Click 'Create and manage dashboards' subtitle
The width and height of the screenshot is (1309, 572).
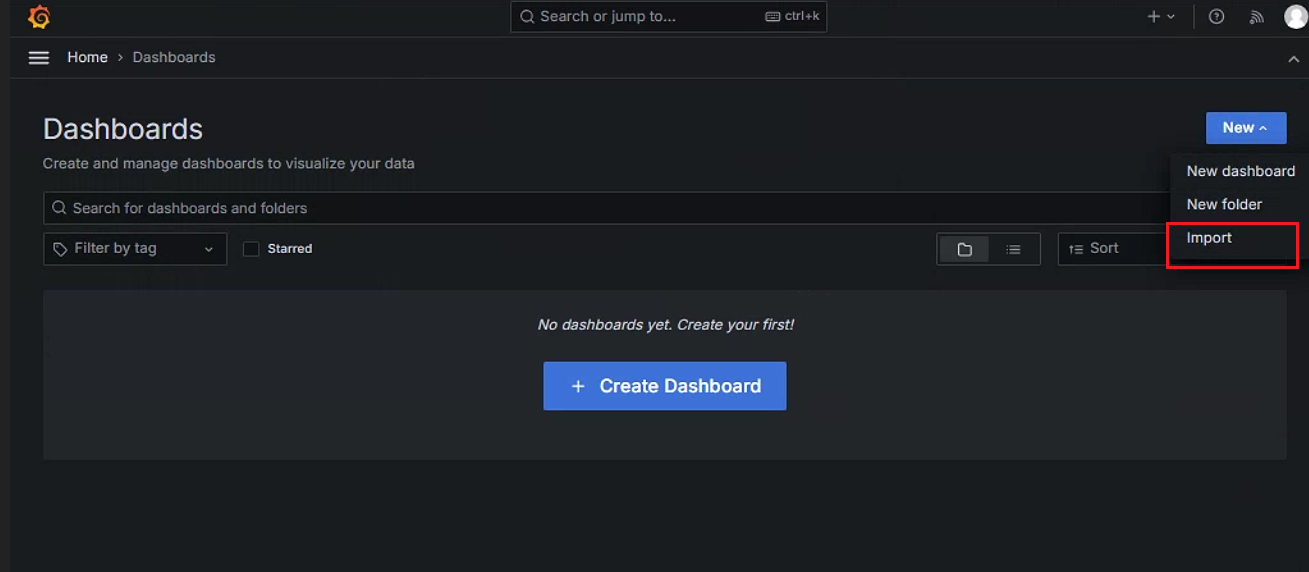point(228,163)
